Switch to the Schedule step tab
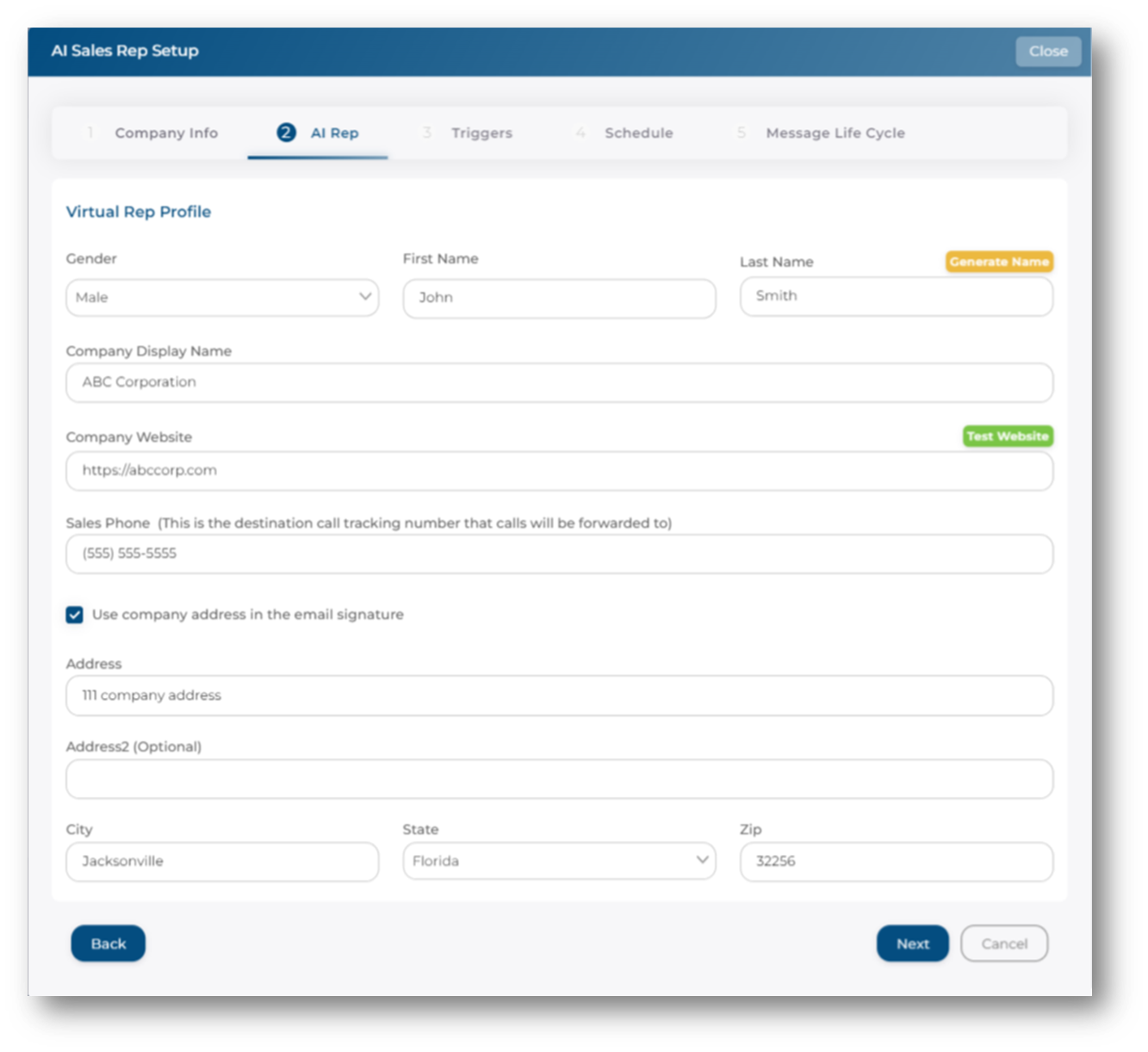 [624, 133]
